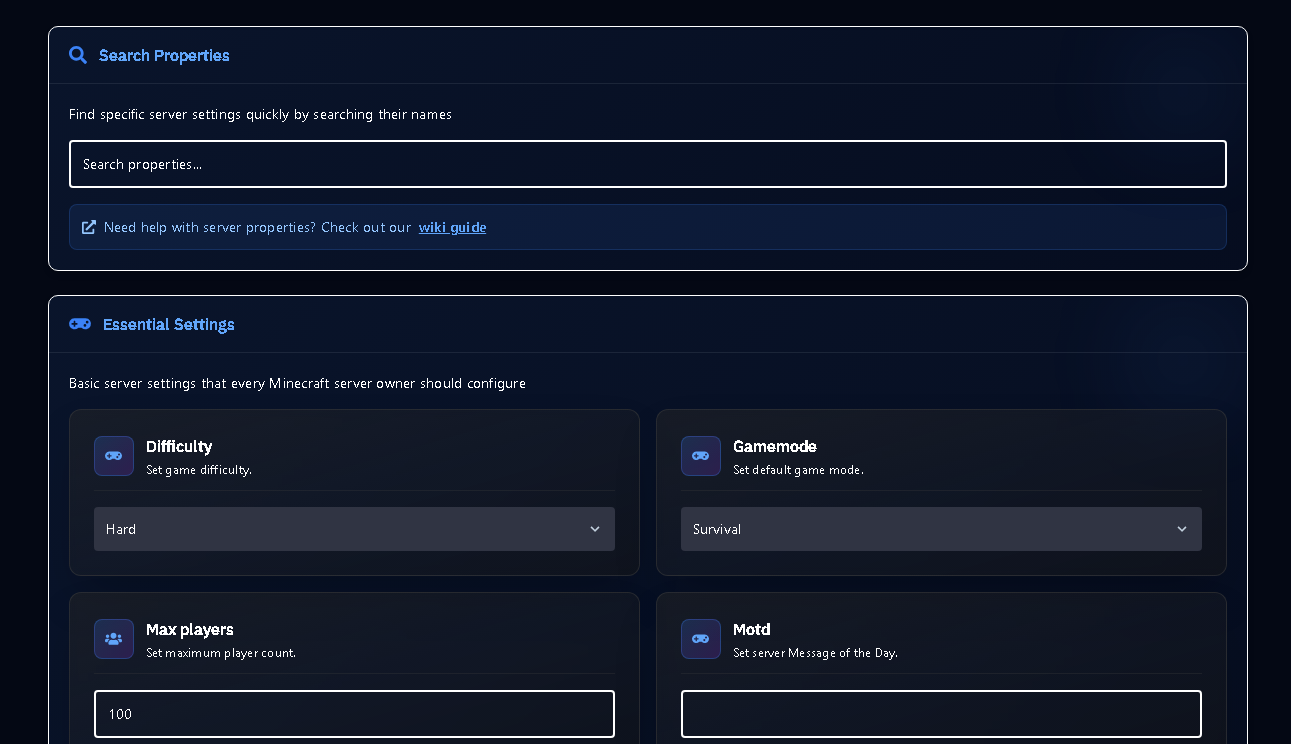Click the empty Motd text field
Viewport: 1291px width, 744px height.
point(941,713)
